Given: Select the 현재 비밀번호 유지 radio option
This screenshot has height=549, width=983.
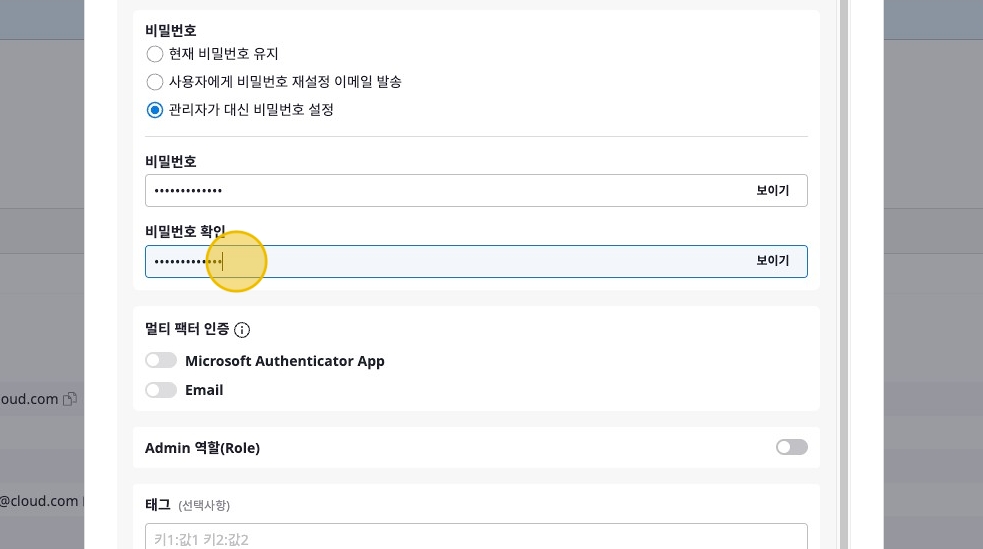Looking at the screenshot, I should pos(155,54).
